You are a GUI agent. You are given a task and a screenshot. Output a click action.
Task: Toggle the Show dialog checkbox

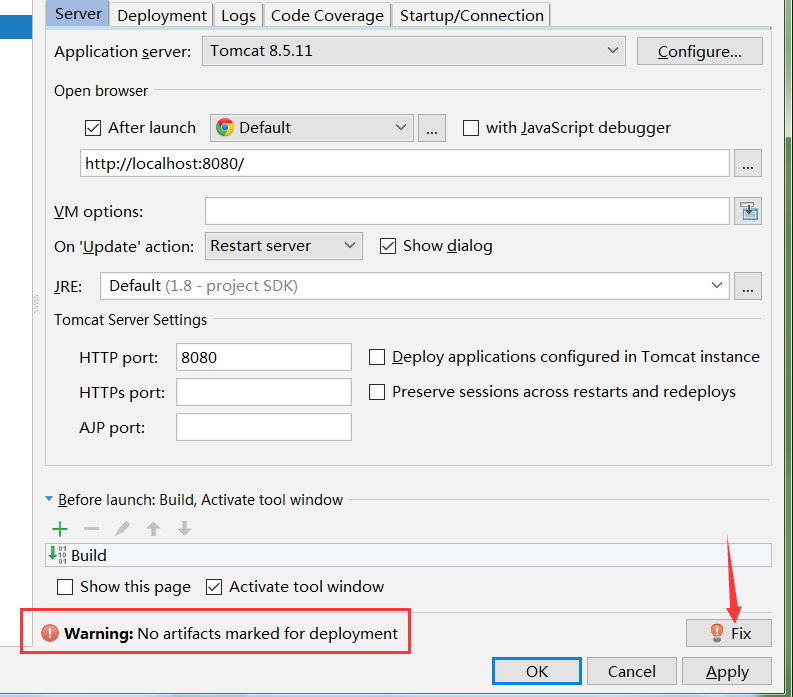pyautogui.click(x=388, y=246)
